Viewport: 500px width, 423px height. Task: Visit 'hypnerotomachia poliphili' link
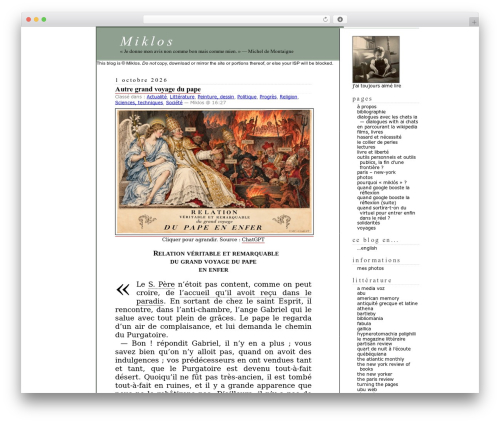click(386, 334)
